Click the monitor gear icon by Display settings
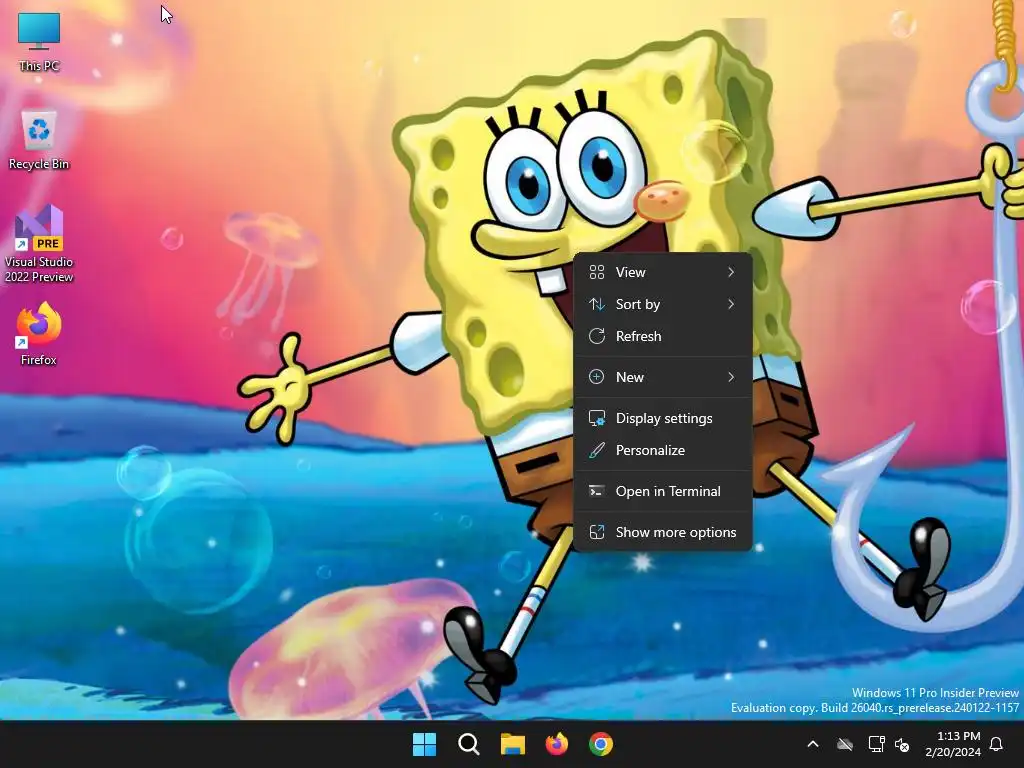 pos(597,419)
